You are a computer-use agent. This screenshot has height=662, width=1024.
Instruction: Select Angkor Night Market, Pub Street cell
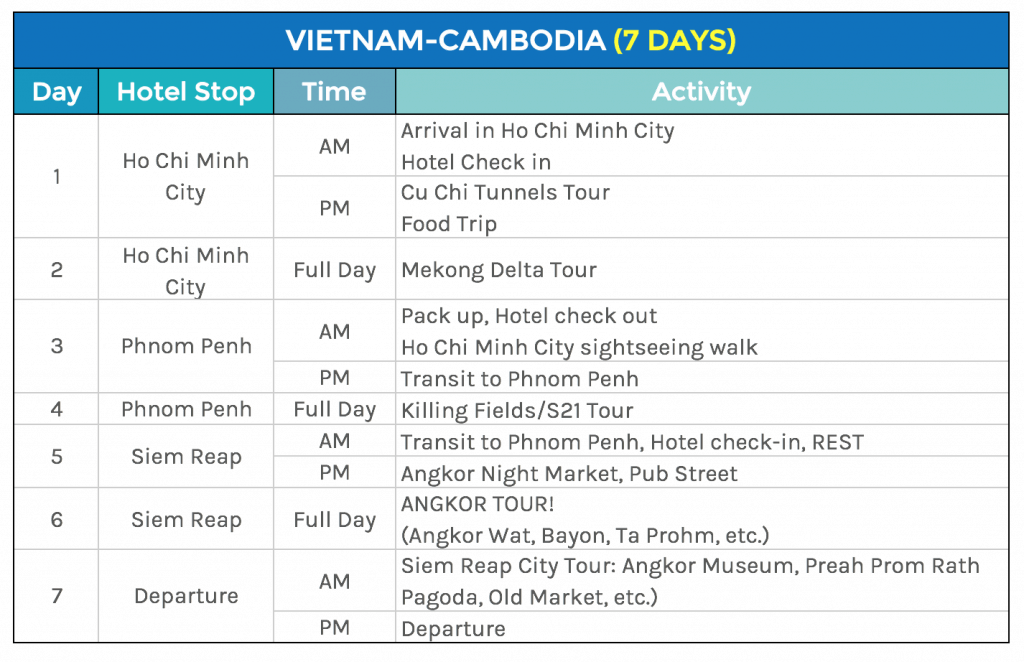click(569, 473)
